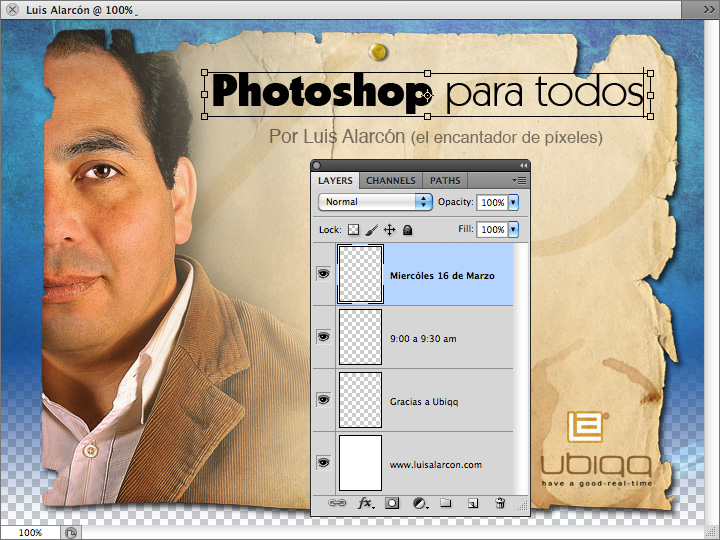Click the Layers panel scrollbar
This screenshot has width=720, height=540.
[x=521, y=369]
